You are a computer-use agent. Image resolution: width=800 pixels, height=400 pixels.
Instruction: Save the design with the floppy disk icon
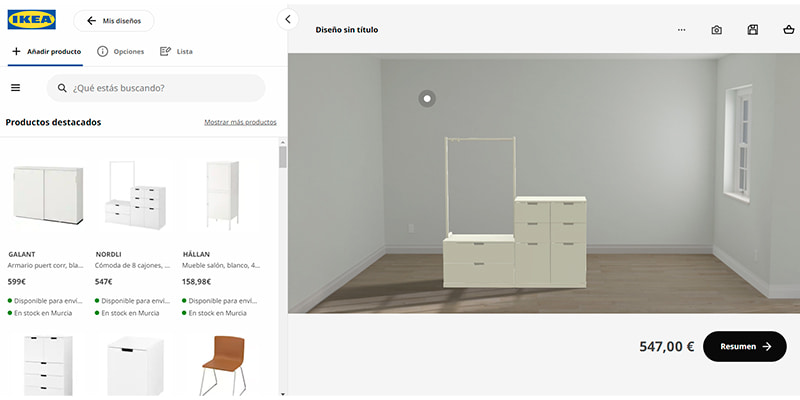(x=753, y=30)
